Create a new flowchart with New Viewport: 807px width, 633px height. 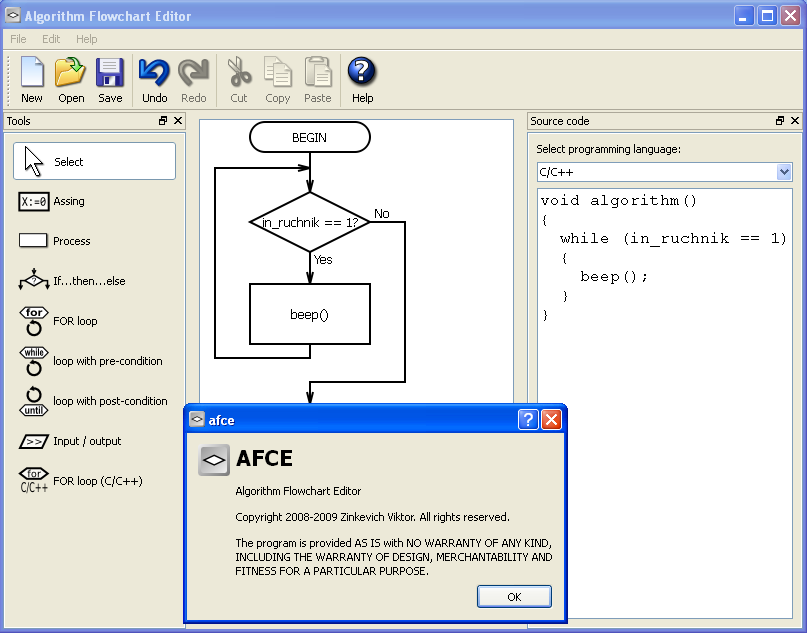(x=31, y=78)
